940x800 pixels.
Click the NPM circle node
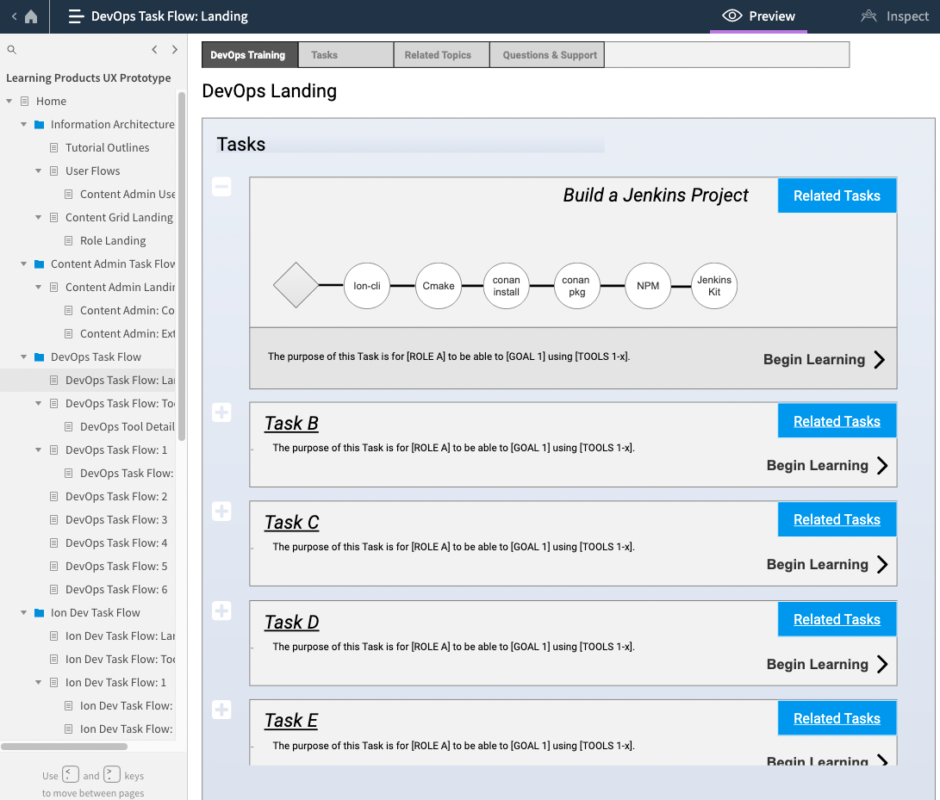[647, 286]
